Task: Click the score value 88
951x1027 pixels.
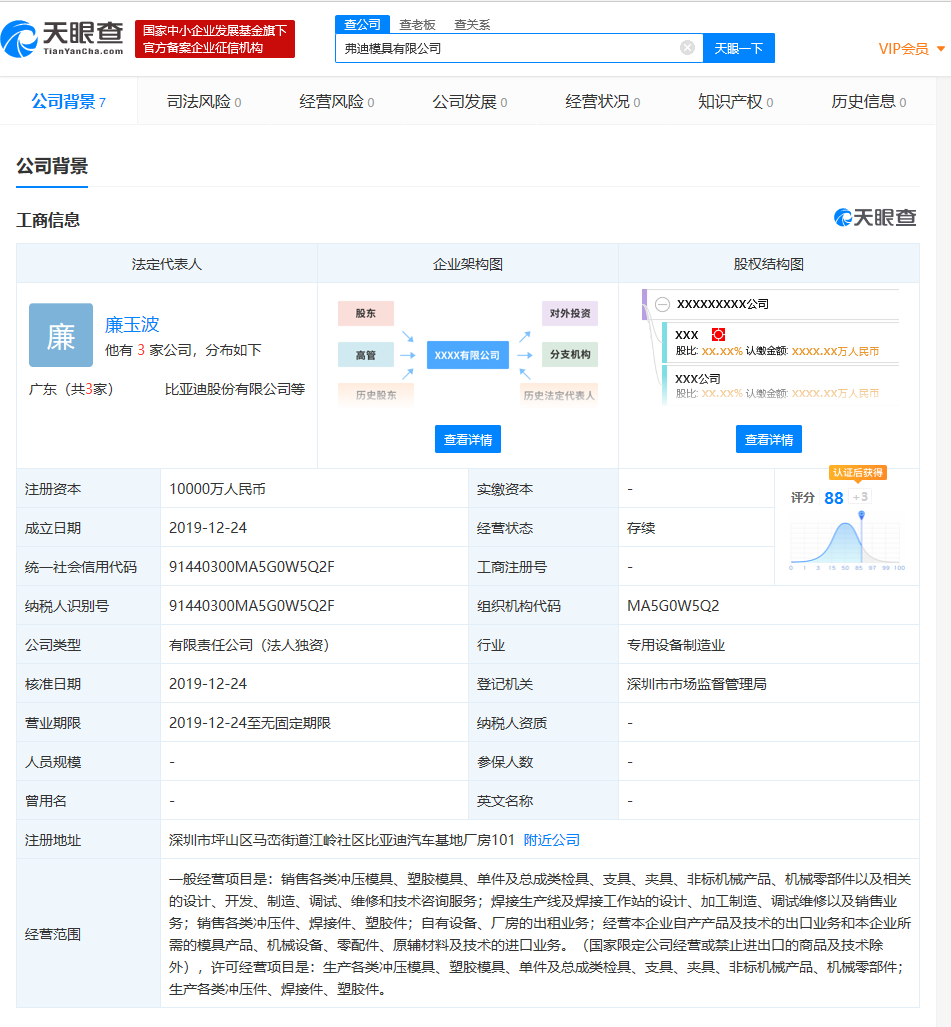Action: click(834, 498)
